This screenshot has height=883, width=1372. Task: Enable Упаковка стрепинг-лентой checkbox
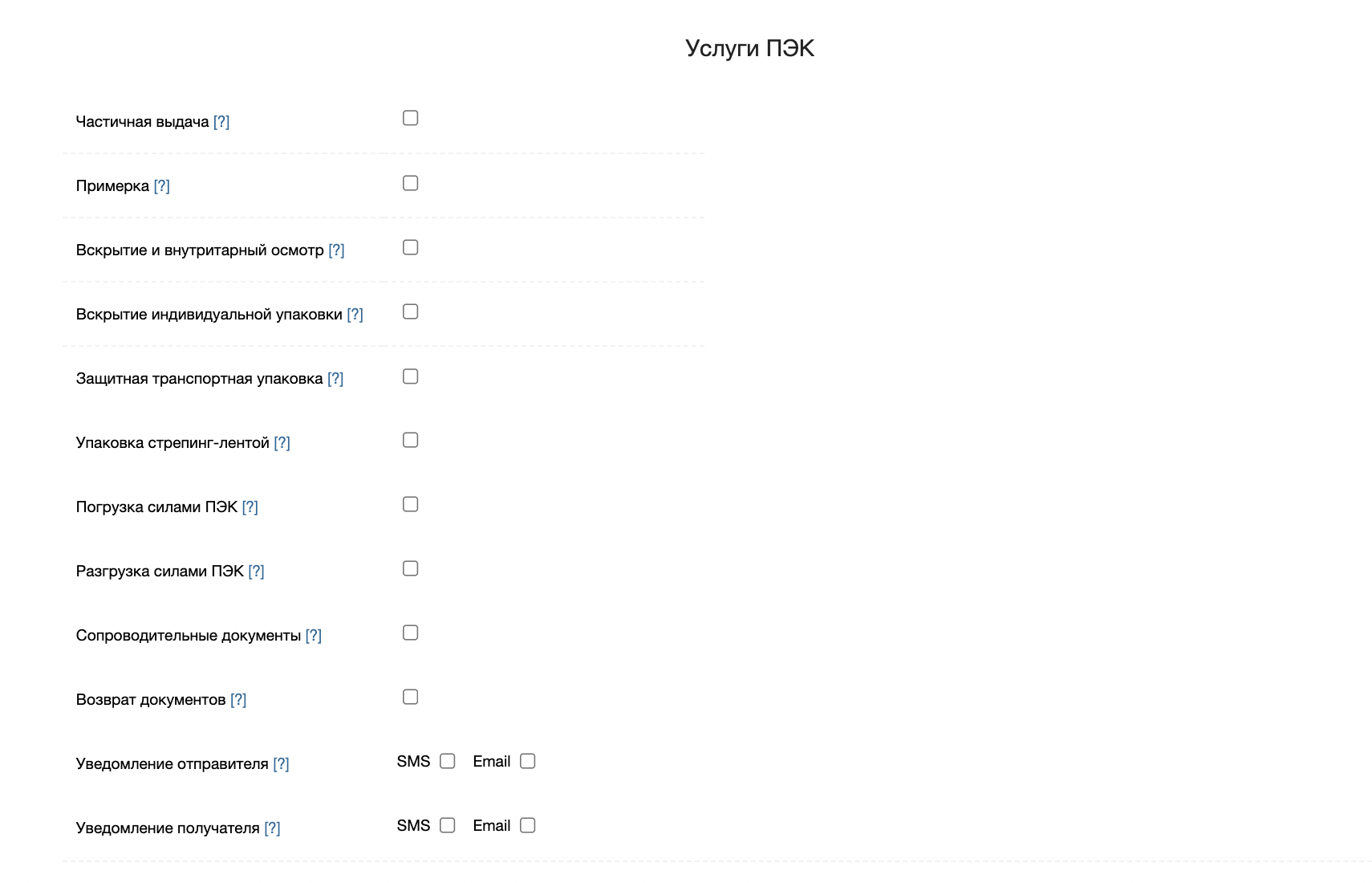click(x=410, y=440)
